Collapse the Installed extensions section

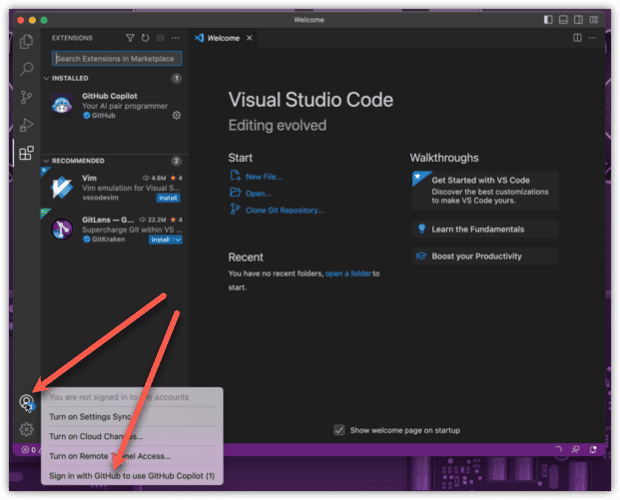(x=46, y=78)
